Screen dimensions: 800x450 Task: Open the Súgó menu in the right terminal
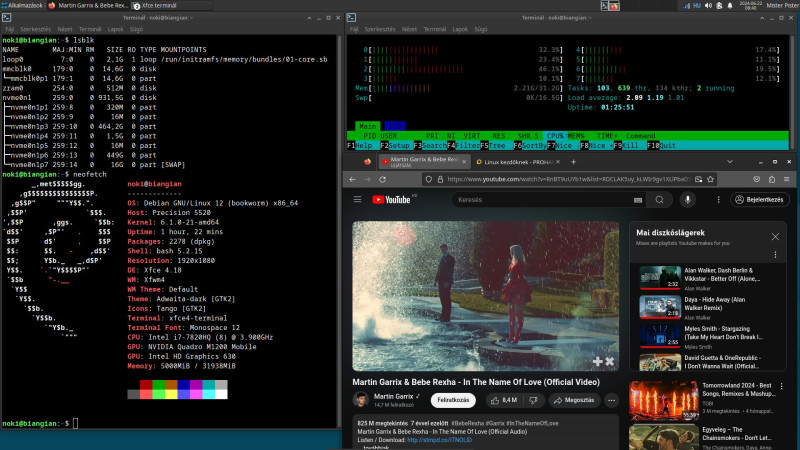pyautogui.click(x=481, y=29)
